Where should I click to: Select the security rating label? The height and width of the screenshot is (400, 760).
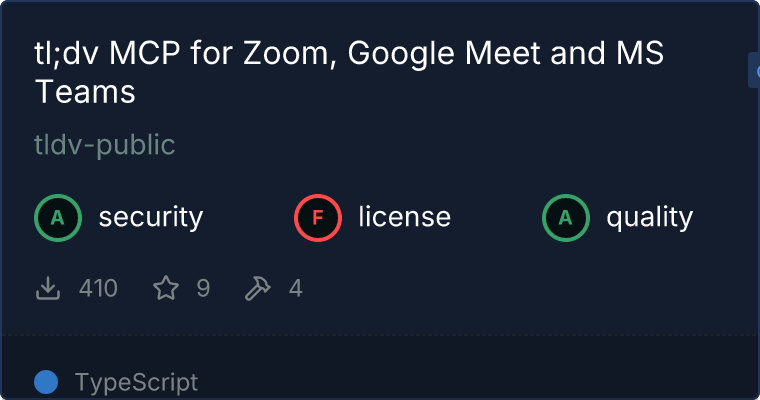151,217
